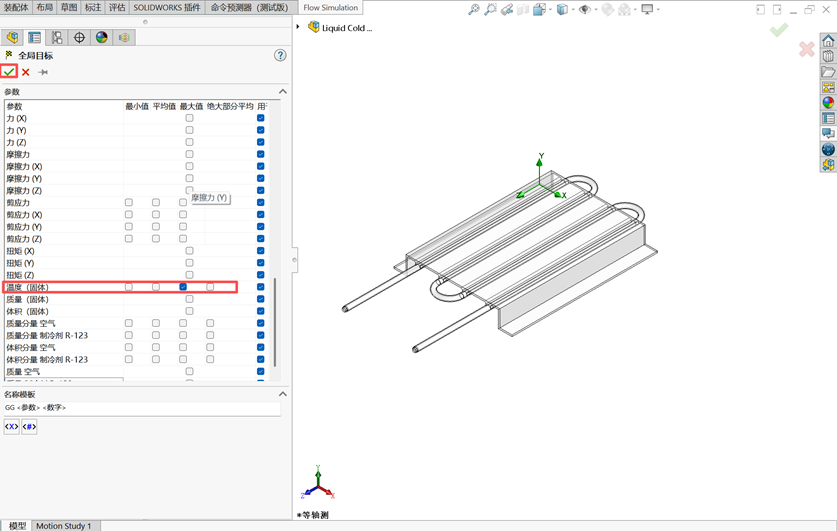Open Appearances color ball in task pane
This screenshot has width=837, height=531.
pos(828,102)
